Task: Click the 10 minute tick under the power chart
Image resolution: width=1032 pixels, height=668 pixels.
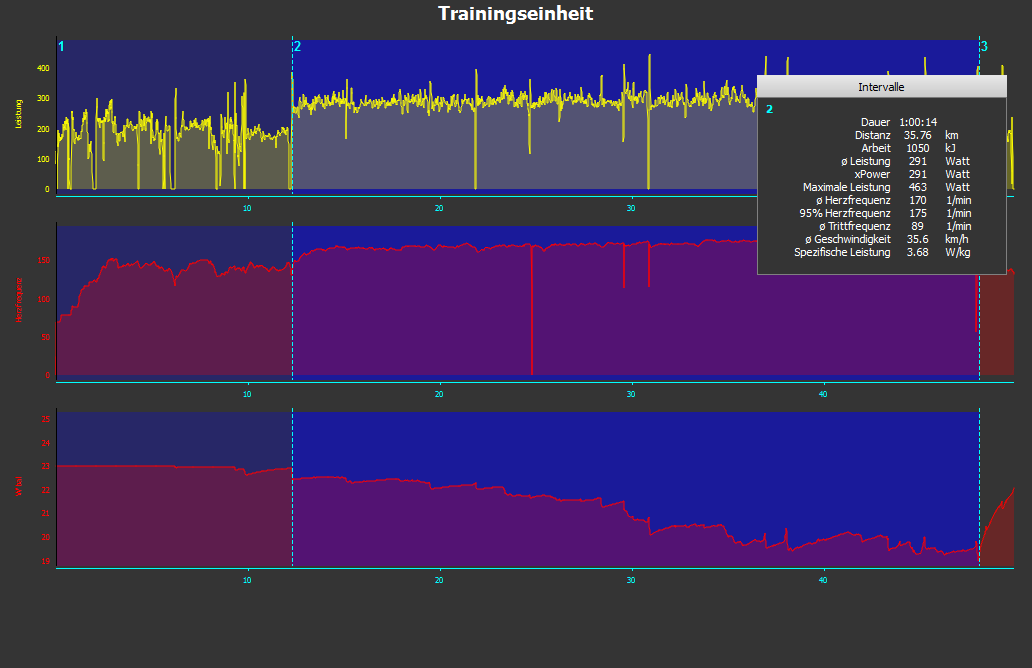Action: coord(247,207)
